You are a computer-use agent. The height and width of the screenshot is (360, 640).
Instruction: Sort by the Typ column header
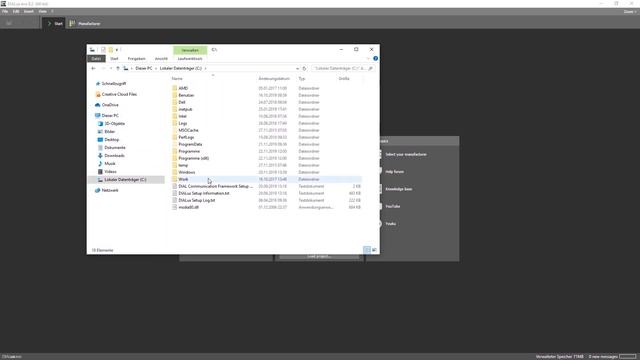pos(302,78)
